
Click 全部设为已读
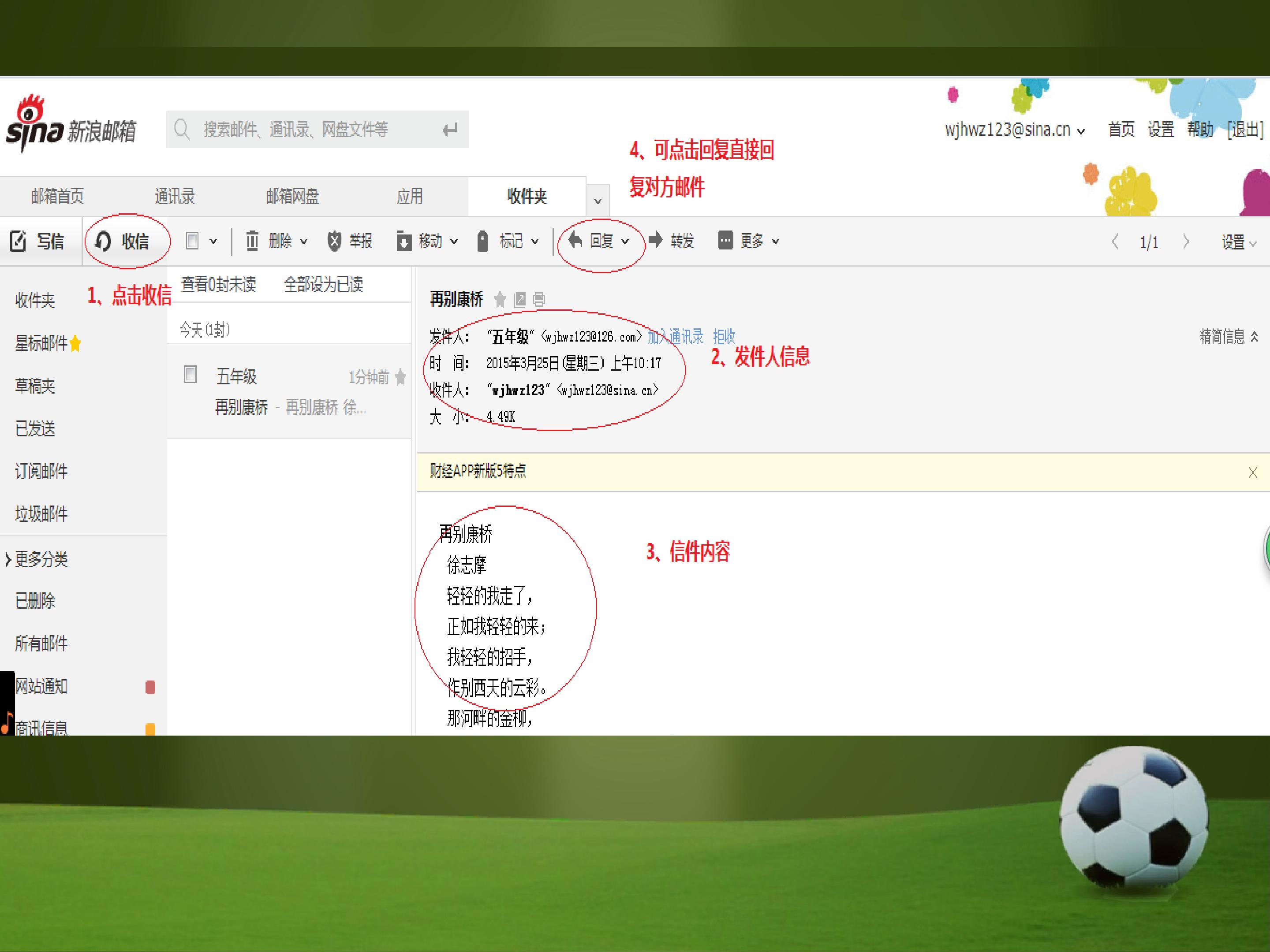(x=323, y=285)
